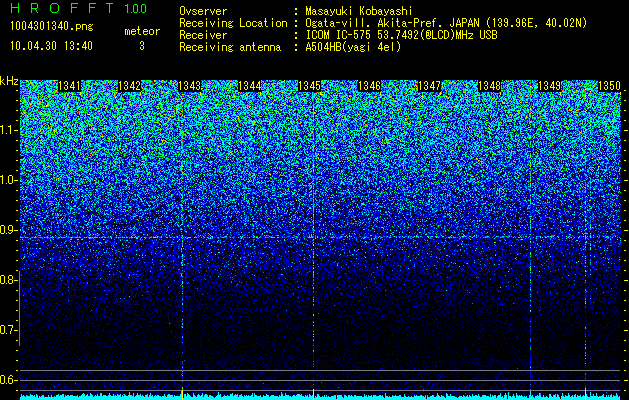
Task: Click the 1346 time marker
Action: (369, 86)
